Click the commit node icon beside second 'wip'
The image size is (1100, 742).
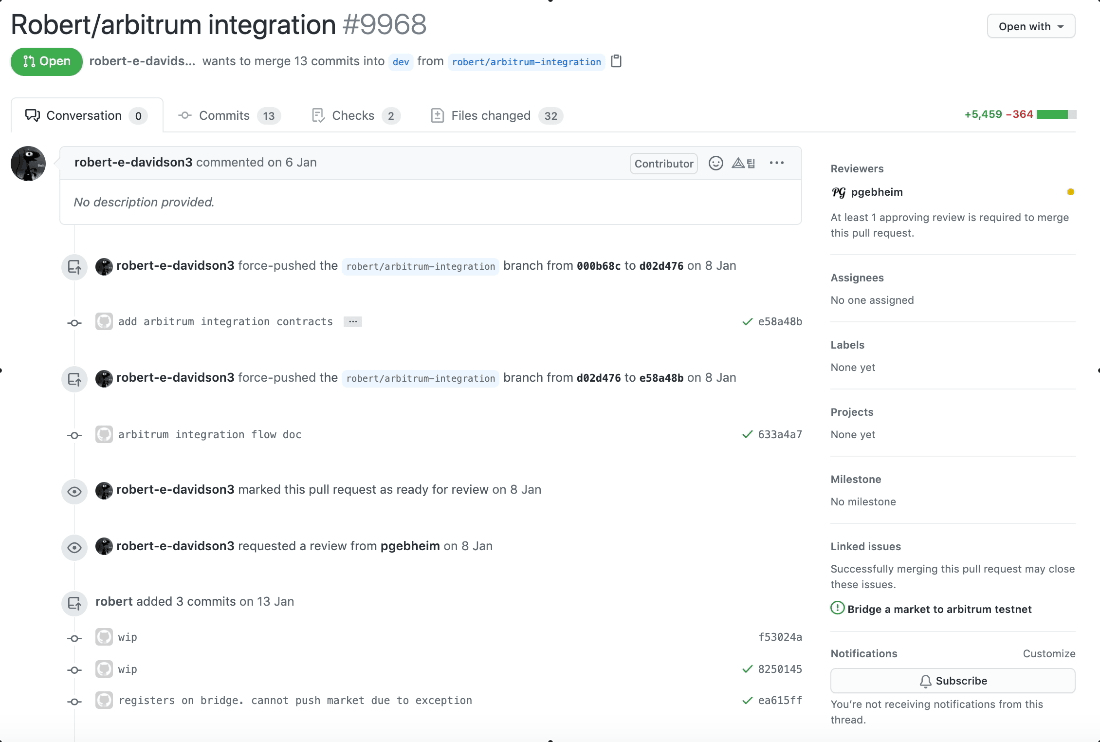point(74,670)
